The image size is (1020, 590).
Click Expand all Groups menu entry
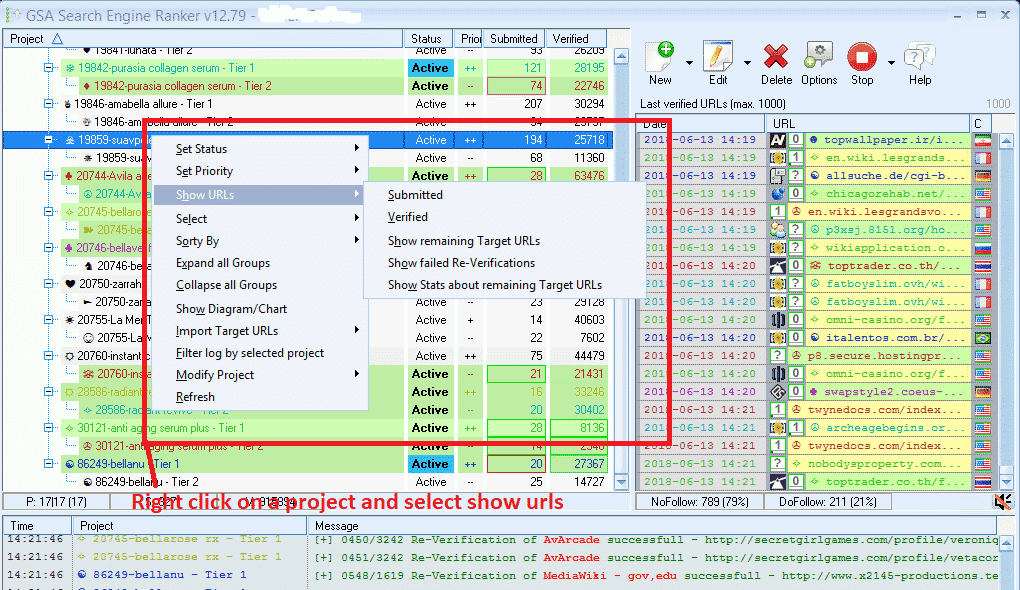[x=222, y=263]
